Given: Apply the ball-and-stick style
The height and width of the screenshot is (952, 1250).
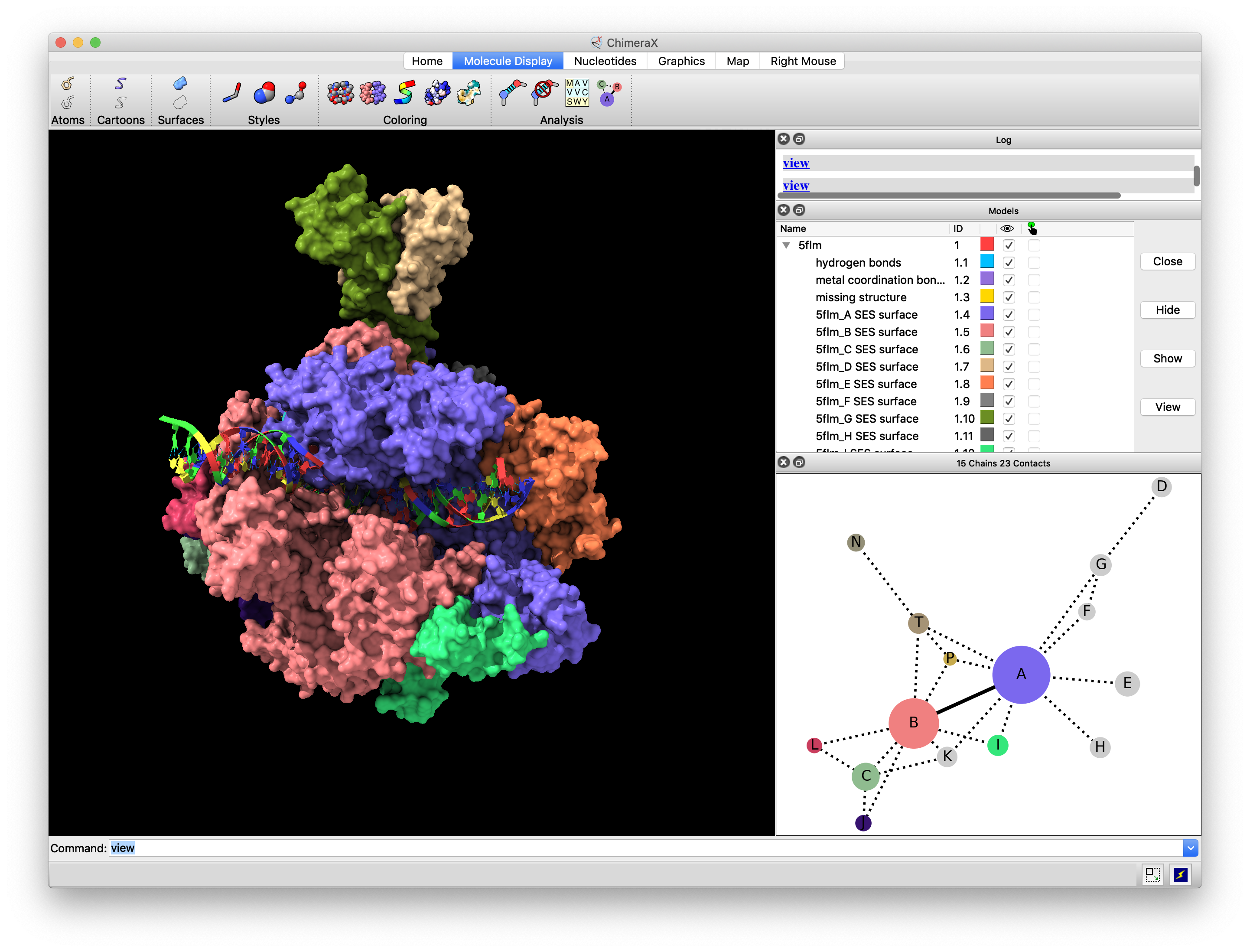Looking at the screenshot, I should click(x=296, y=93).
